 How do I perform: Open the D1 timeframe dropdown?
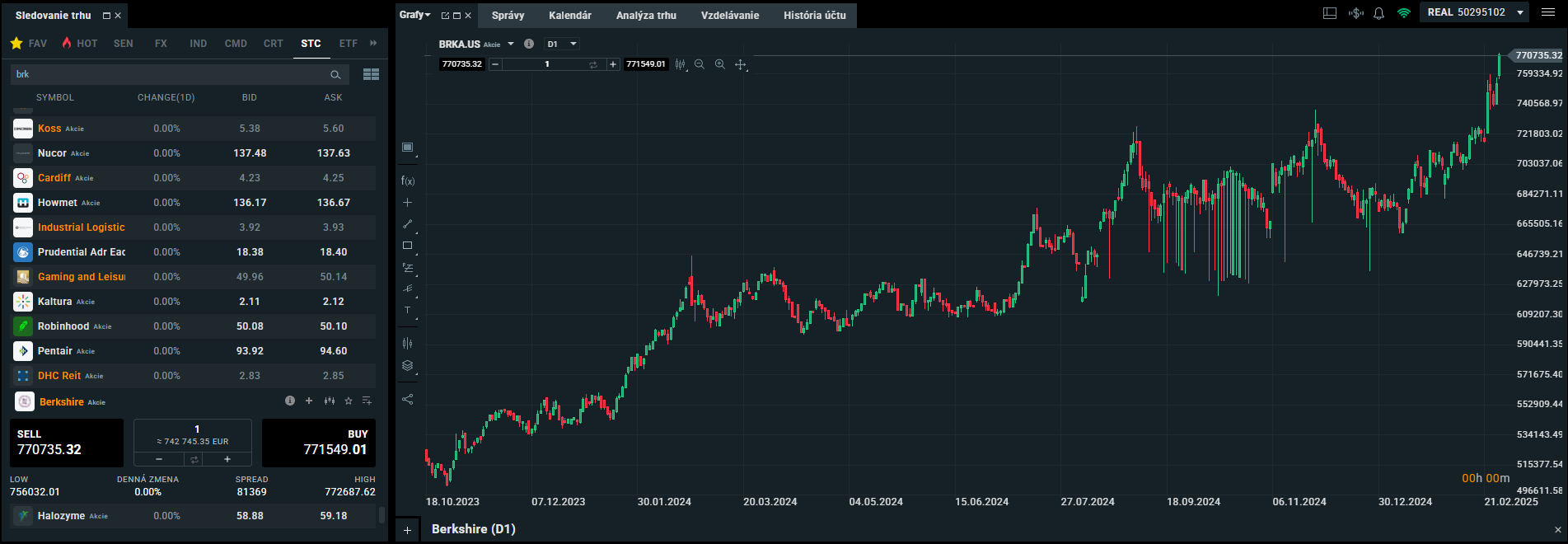(x=562, y=45)
